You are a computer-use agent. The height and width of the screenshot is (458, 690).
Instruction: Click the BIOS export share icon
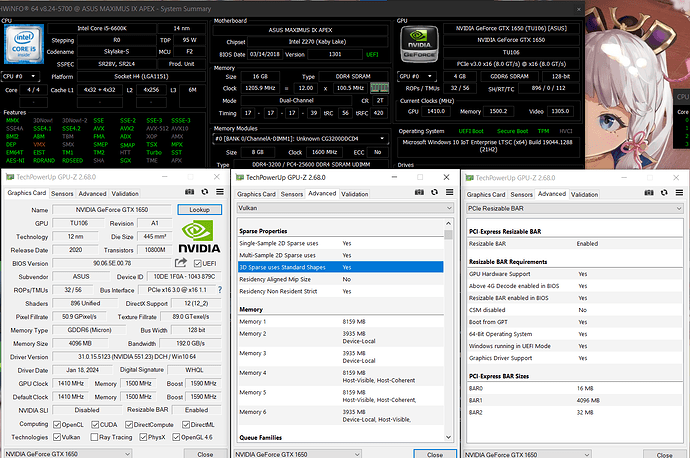pyautogui.click(x=180, y=263)
